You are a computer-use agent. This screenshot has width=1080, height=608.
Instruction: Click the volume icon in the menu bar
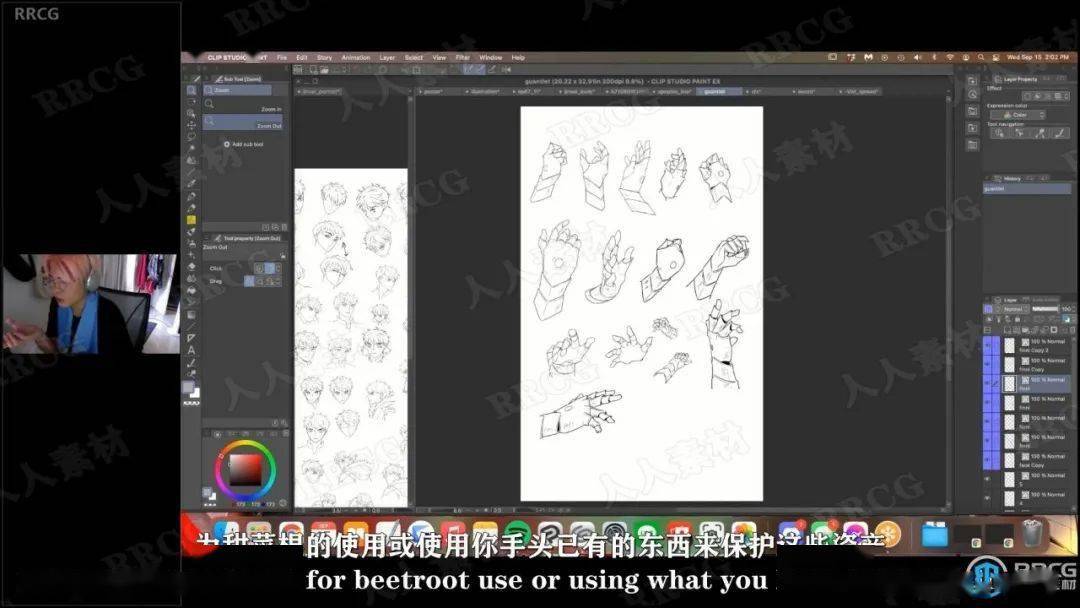[917, 57]
